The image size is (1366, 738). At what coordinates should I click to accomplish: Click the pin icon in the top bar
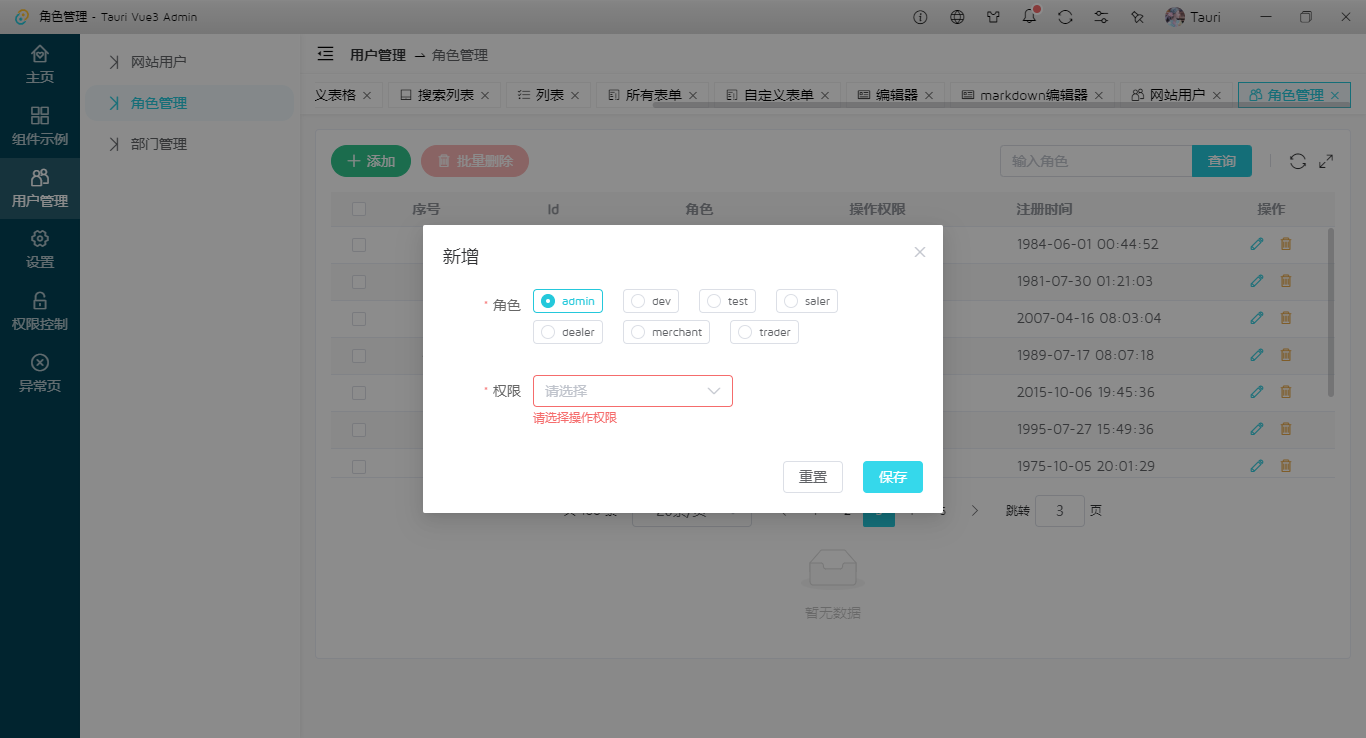1137,17
